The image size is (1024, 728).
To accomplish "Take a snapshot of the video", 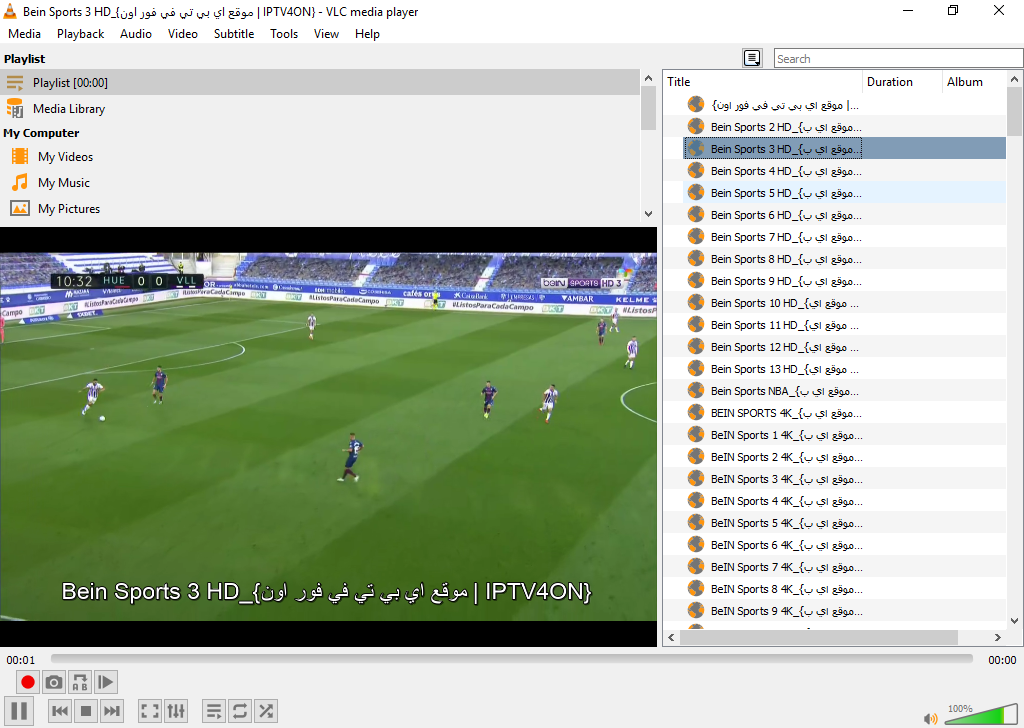I will [54, 681].
